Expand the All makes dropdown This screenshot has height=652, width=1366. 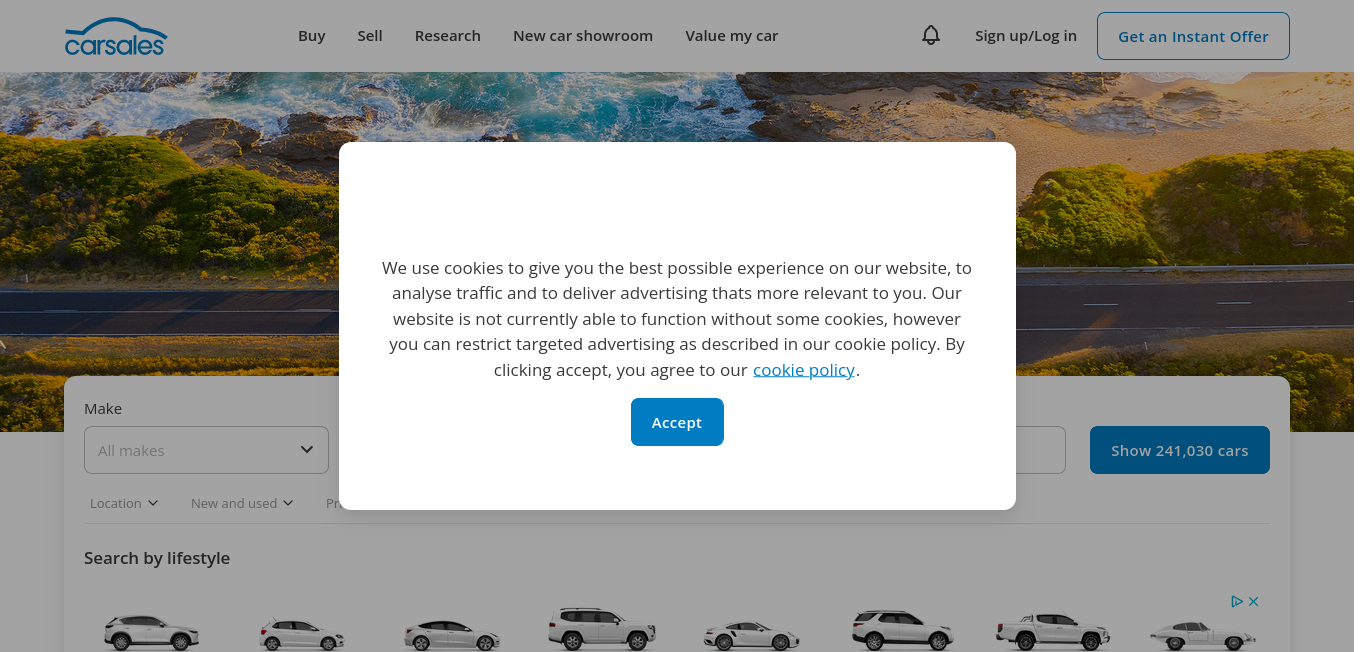pyautogui.click(x=206, y=450)
